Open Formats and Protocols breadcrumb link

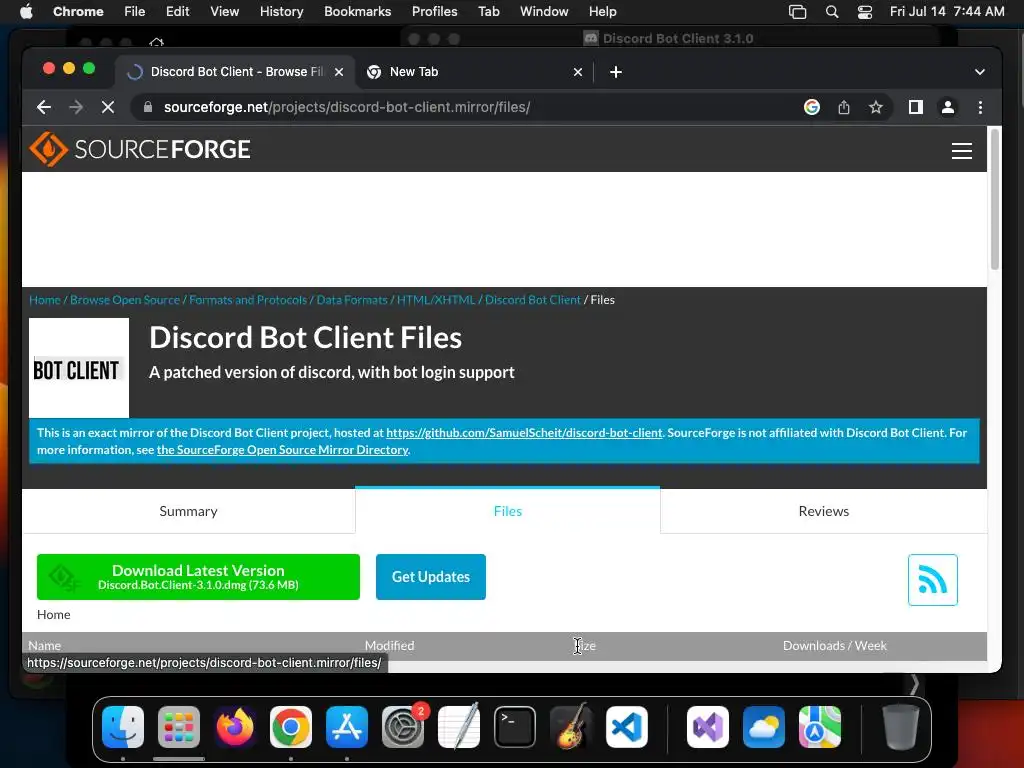248,300
